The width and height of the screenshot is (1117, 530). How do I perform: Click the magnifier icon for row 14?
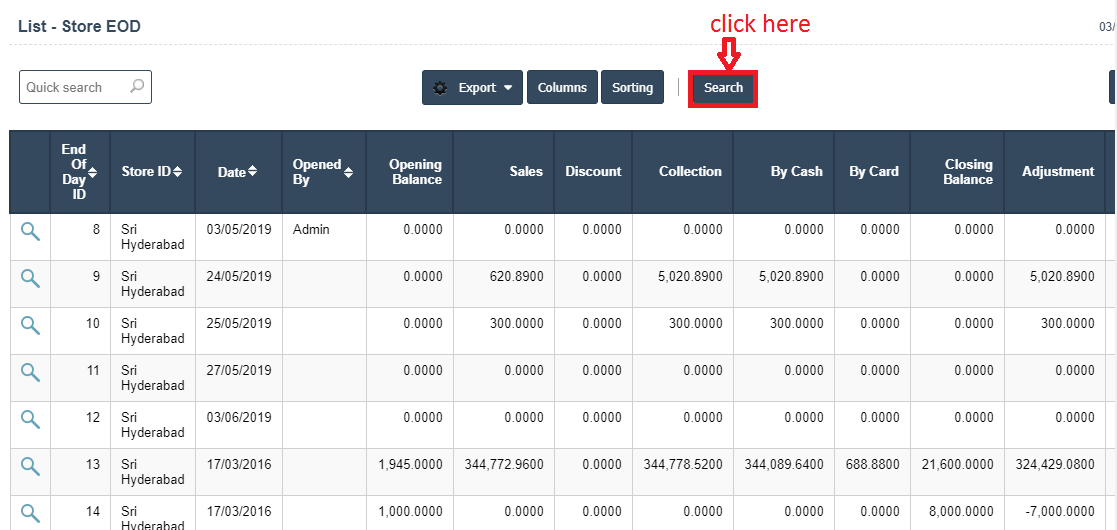[x=30, y=513]
